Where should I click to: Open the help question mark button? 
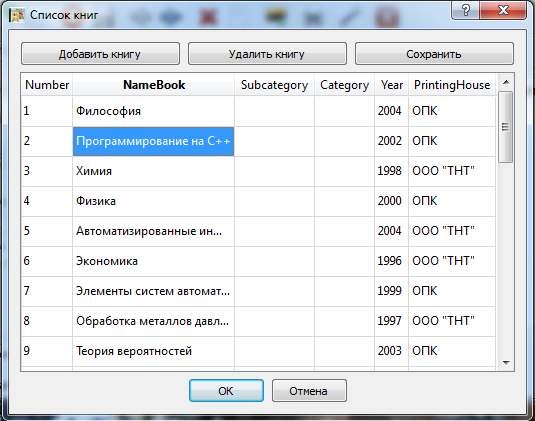coord(465,10)
